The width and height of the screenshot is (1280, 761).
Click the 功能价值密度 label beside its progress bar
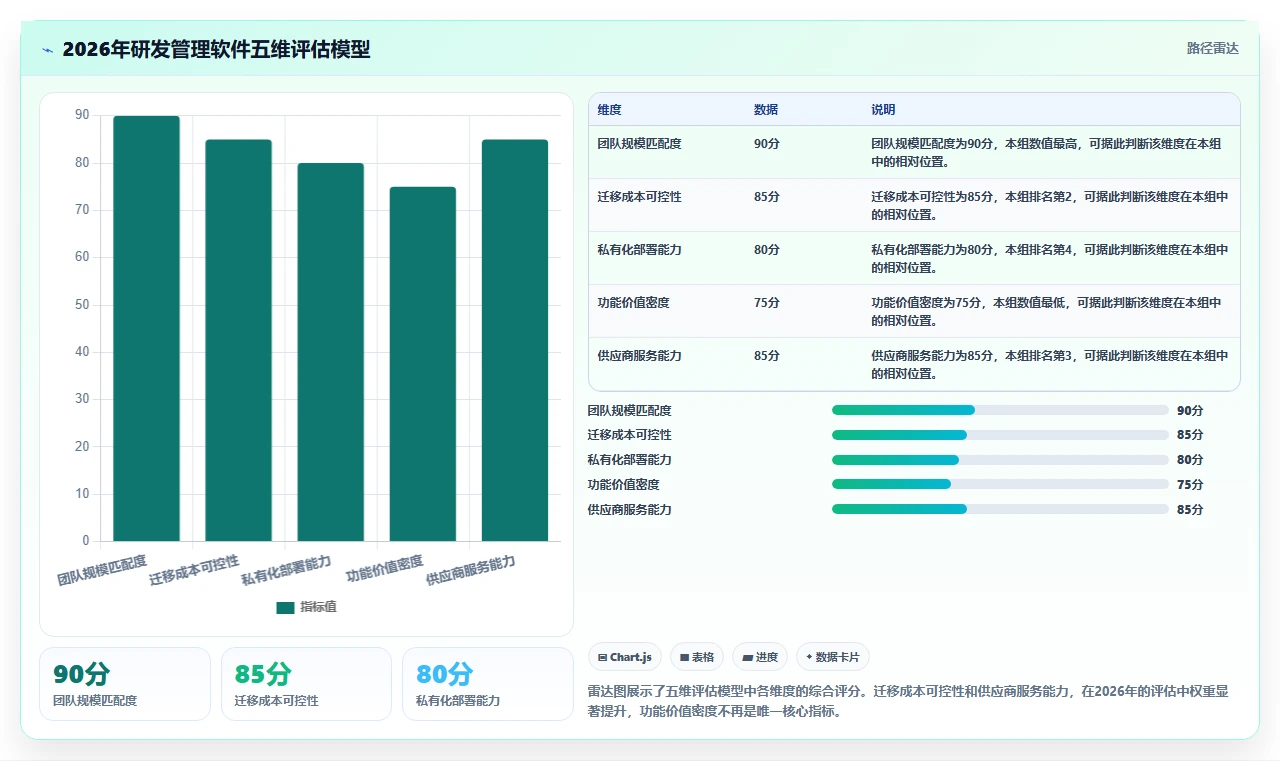coord(624,484)
